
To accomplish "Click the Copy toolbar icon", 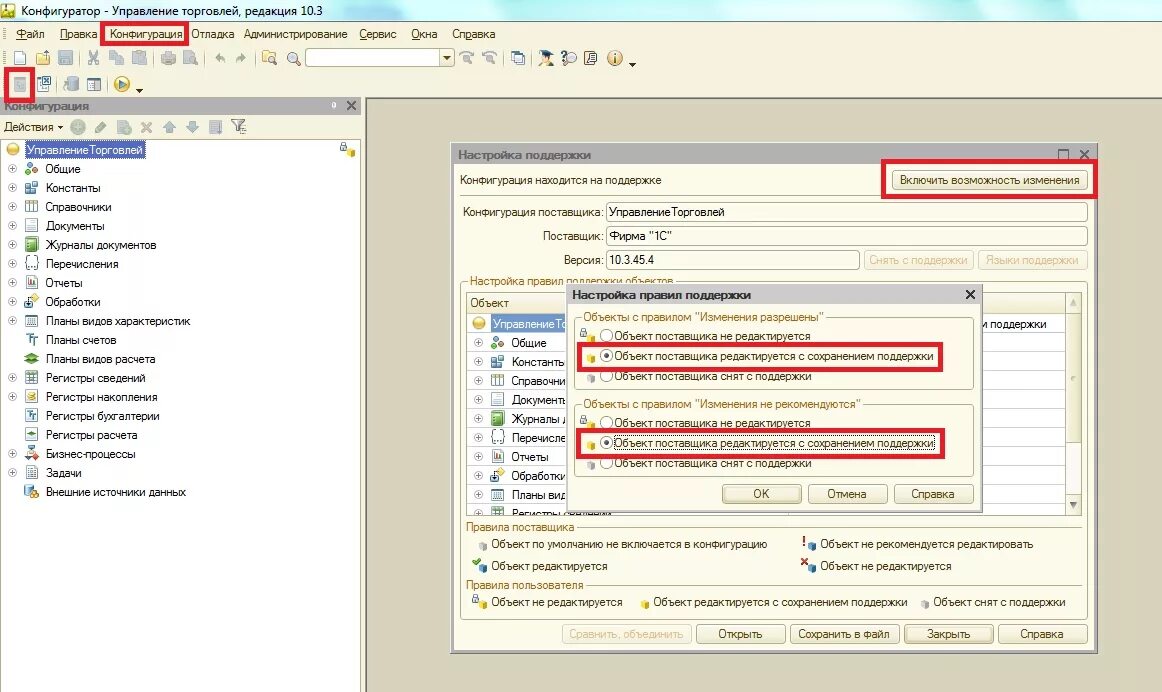I will point(116,58).
